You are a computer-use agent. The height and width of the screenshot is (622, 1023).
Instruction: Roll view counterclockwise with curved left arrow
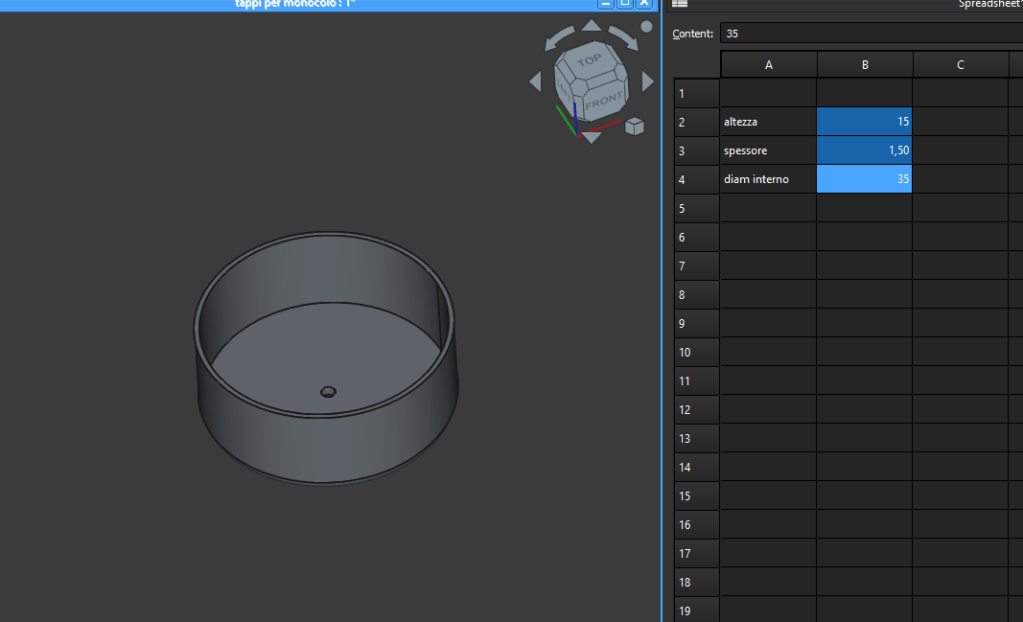(560, 38)
